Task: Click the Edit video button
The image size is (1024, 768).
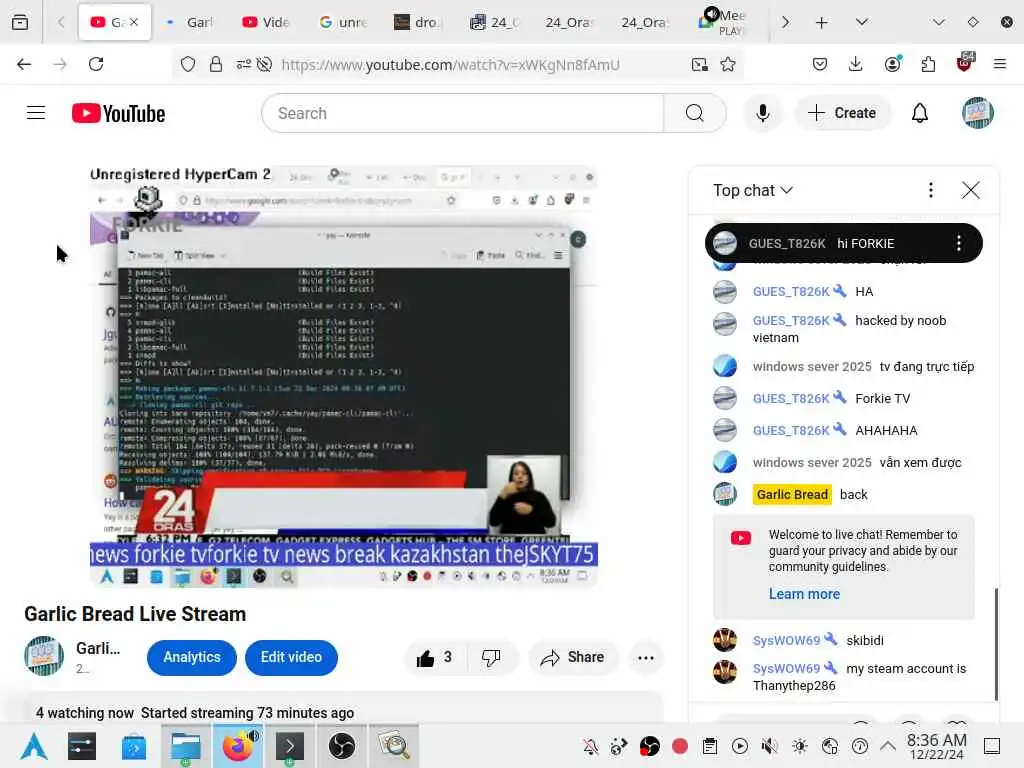Action: point(291,658)
